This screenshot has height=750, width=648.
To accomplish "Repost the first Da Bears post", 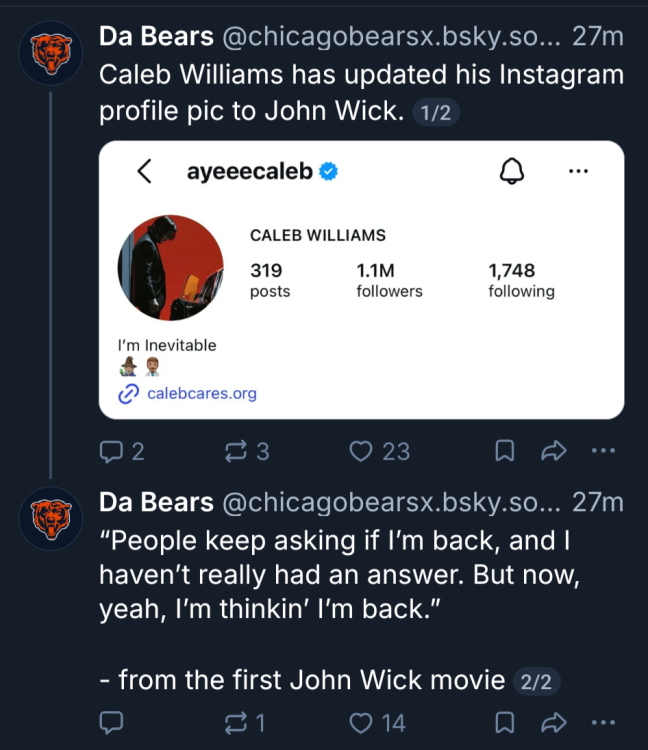I will click(247, 451).
